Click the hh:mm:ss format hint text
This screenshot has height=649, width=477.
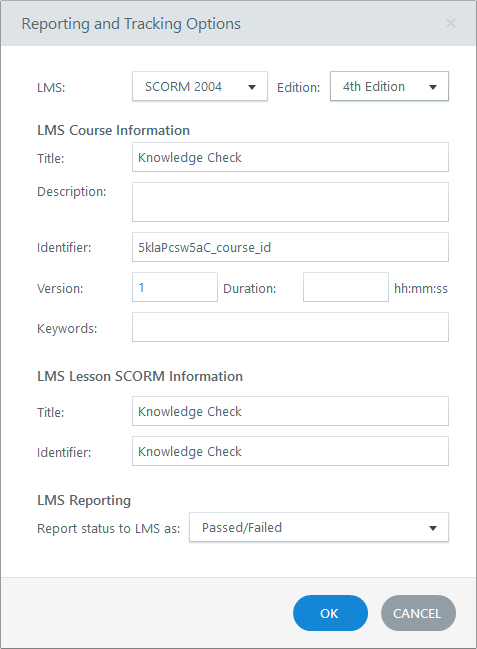(421, 288)
